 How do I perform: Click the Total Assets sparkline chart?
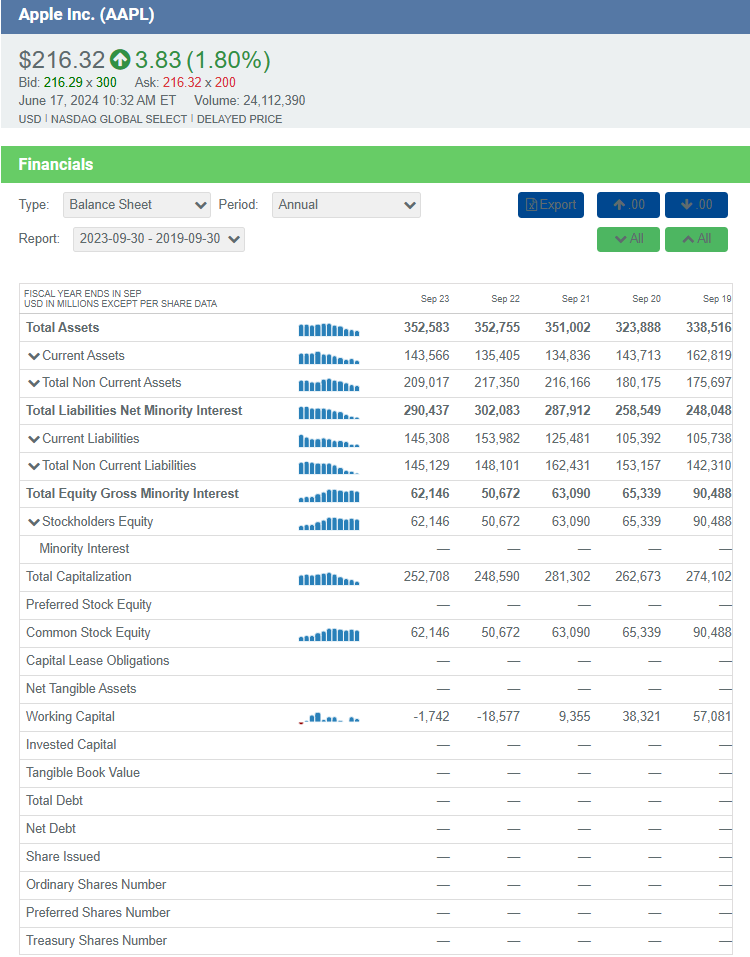329,330
